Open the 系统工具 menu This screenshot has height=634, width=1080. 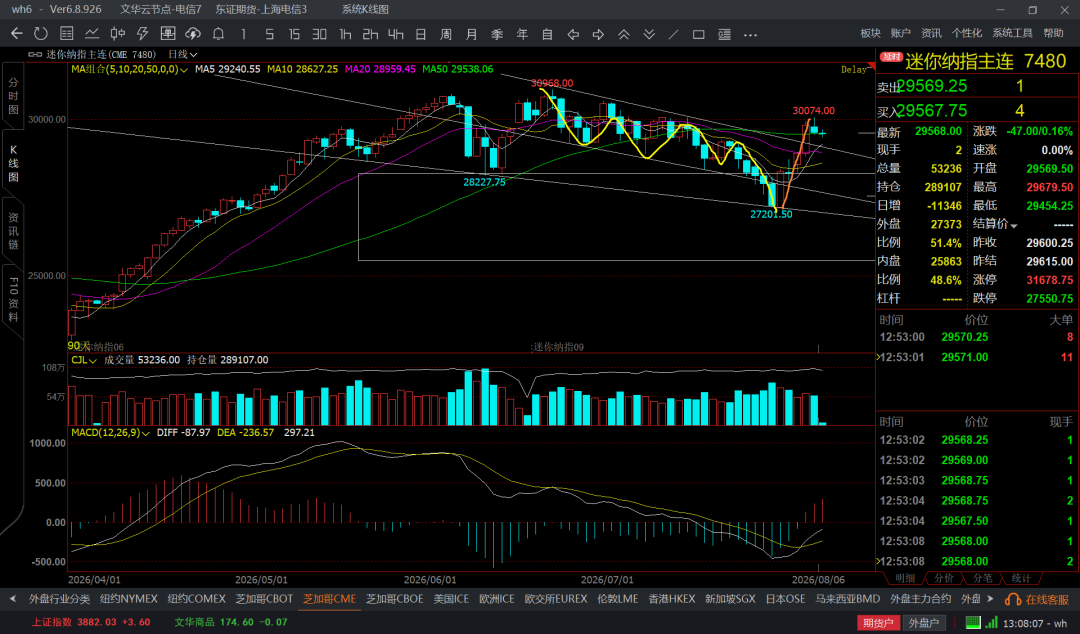coord(1012,33)
